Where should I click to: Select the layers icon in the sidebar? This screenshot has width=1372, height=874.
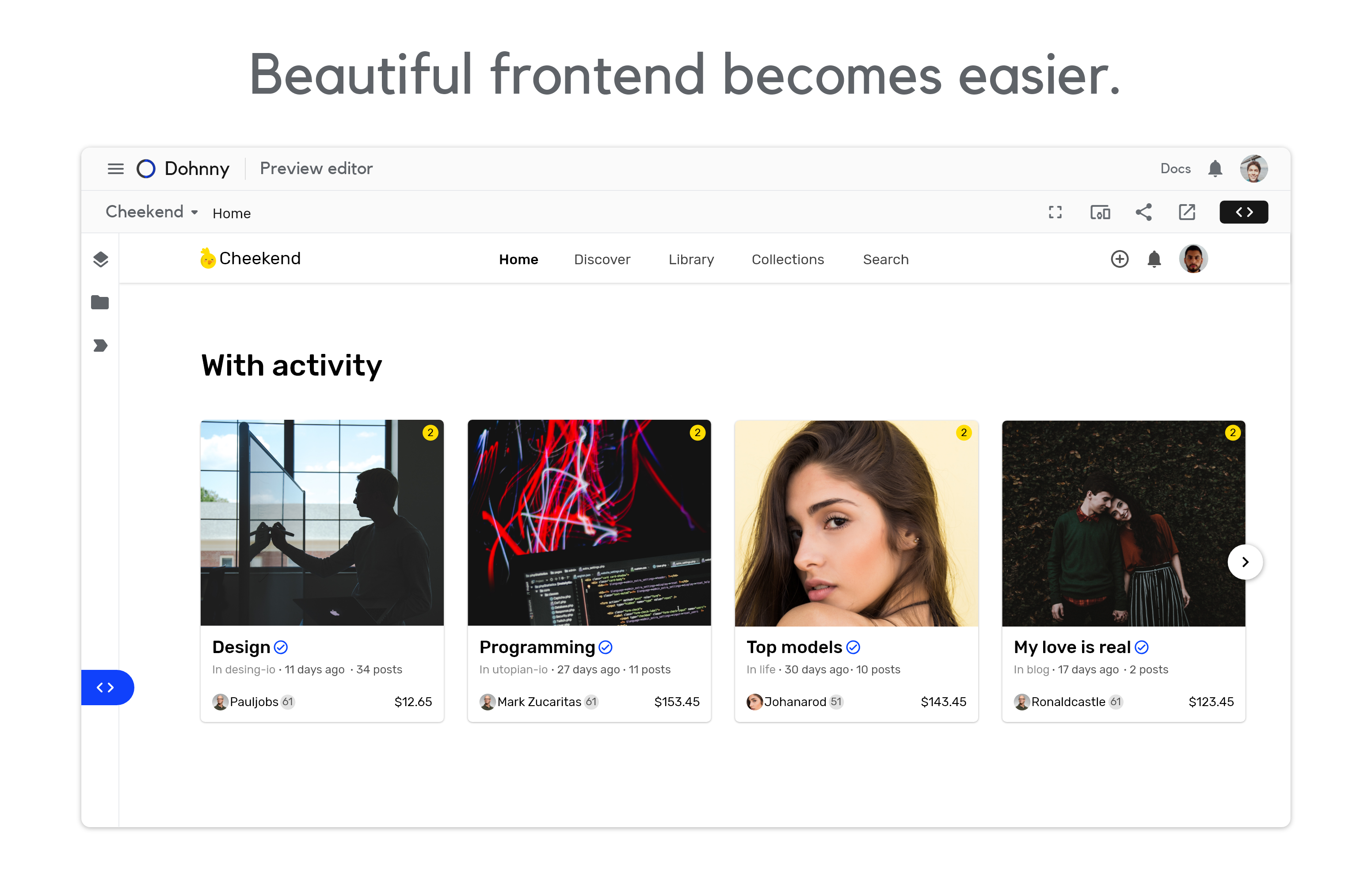[x=100, y=259]
